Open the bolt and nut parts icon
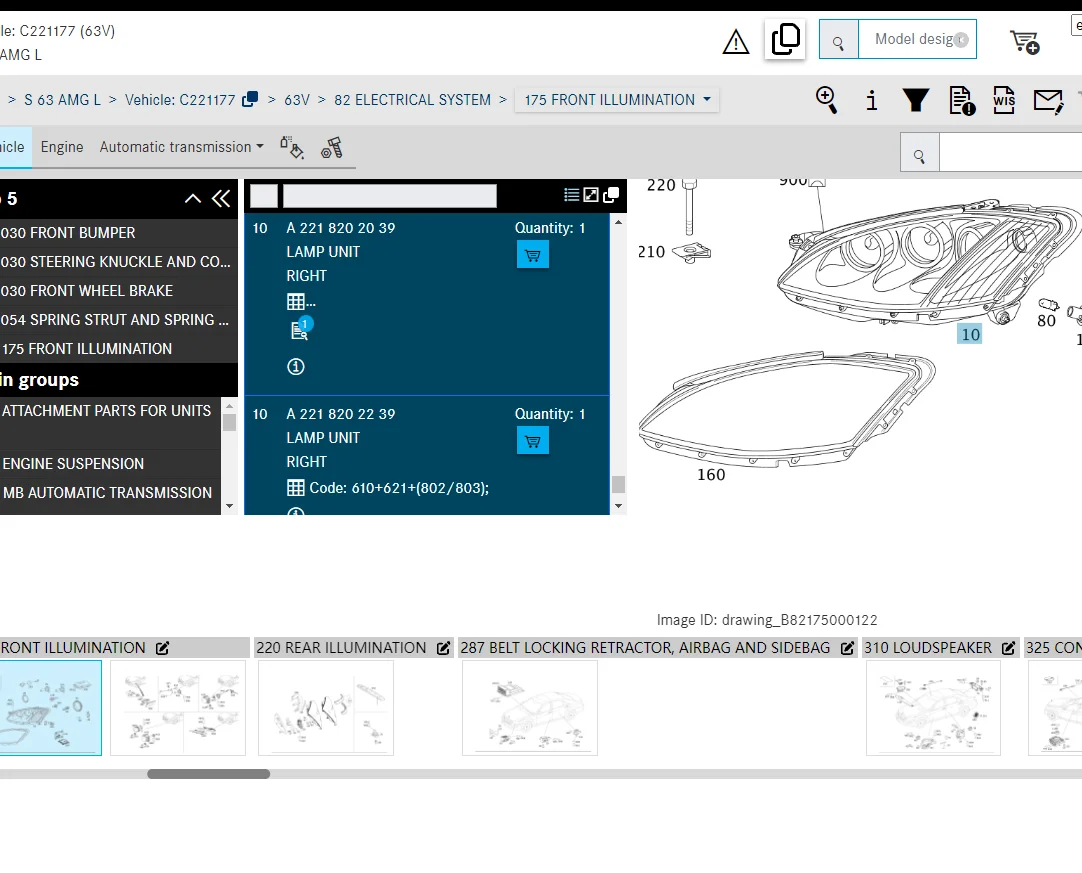The height and width of the screenshot is (873, 1082). click(332, 148)
